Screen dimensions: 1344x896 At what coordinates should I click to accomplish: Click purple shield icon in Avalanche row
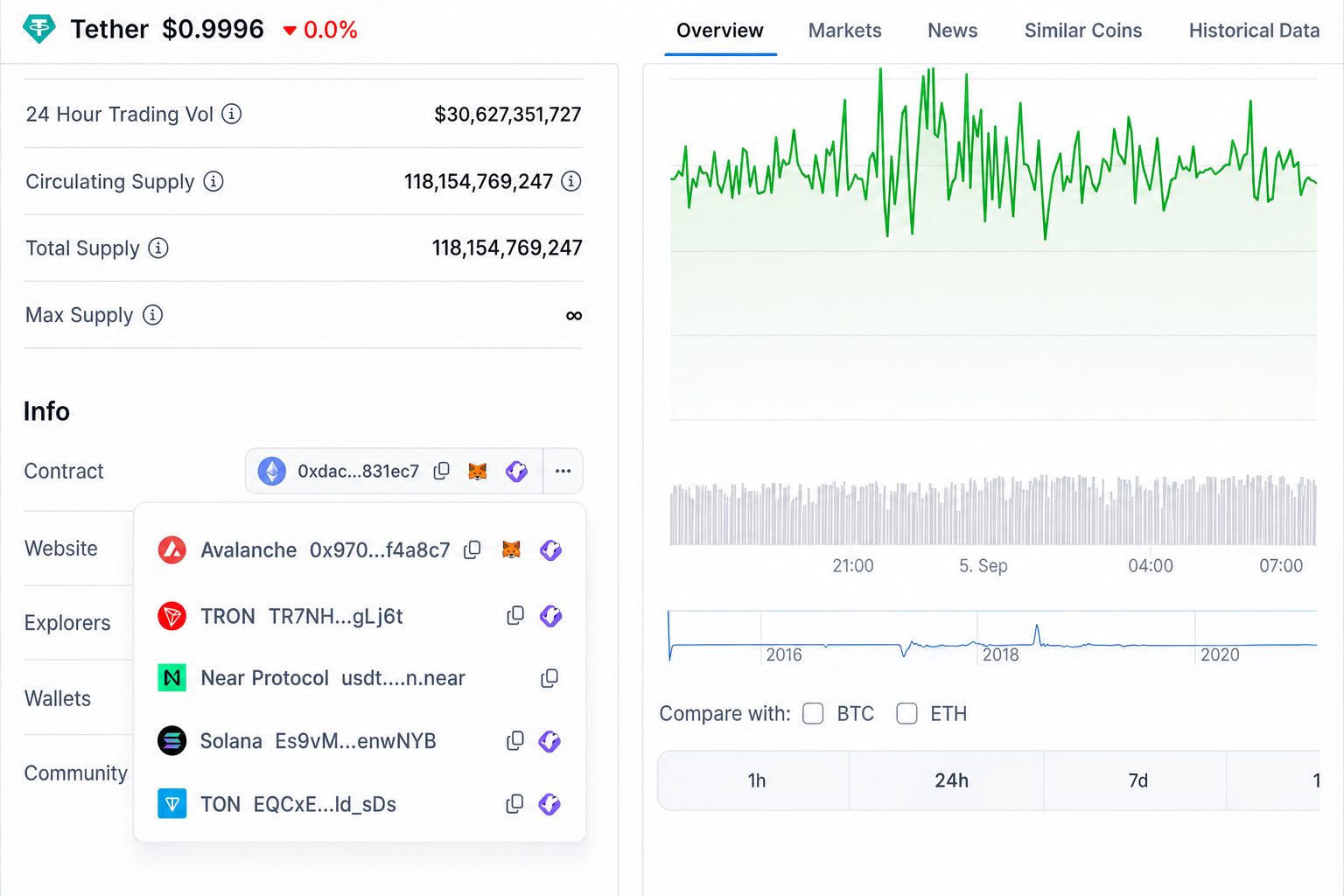[x=550, y=549]
